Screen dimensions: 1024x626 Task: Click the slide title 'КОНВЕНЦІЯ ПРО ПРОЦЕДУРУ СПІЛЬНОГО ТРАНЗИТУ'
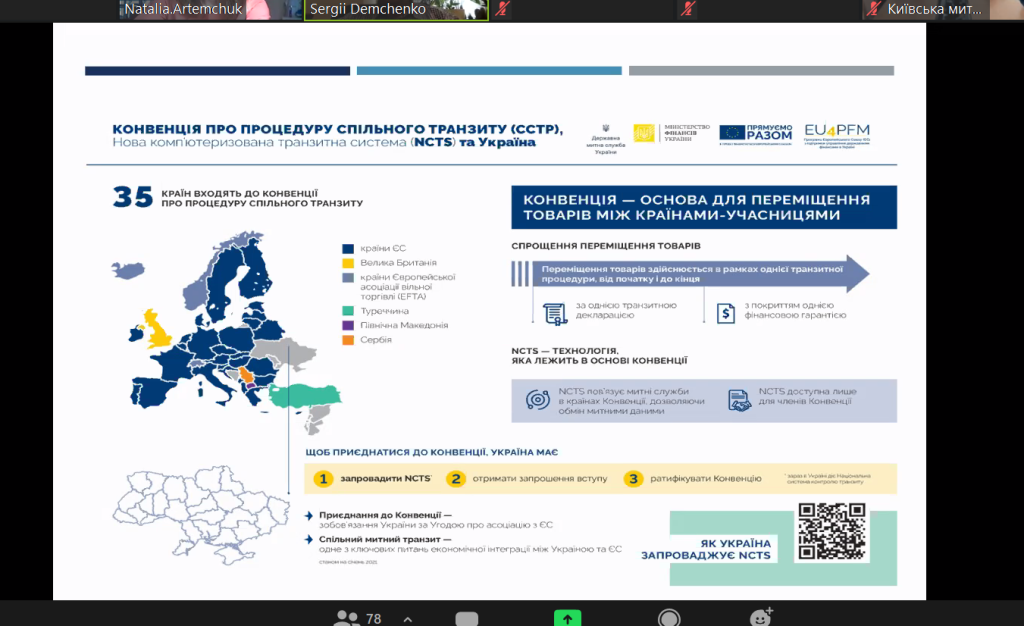(337, 129)
